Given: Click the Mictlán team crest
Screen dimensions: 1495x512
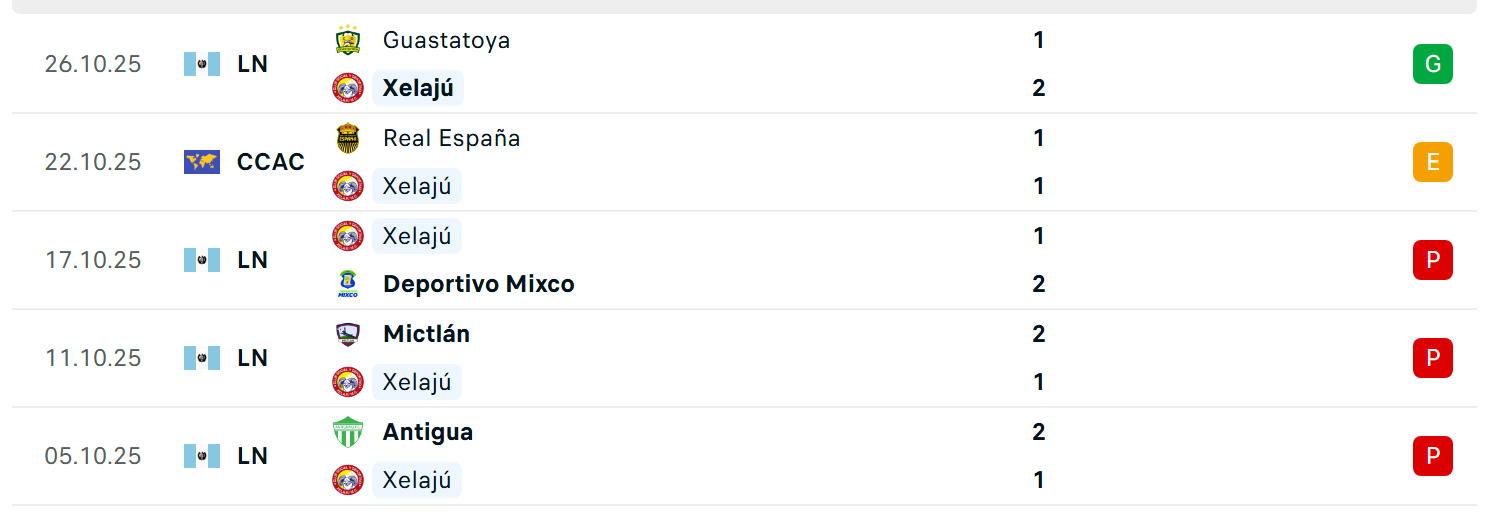Looking at the screenshot, I should pos(348,334).
